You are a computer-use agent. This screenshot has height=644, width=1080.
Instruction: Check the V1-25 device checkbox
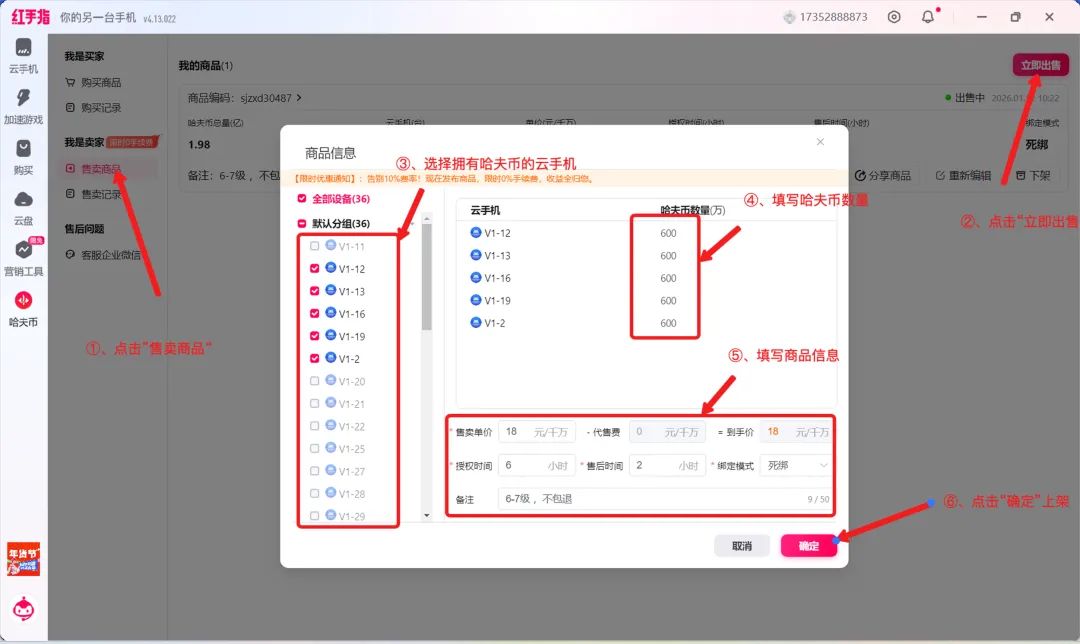click(x=315, y=448)
